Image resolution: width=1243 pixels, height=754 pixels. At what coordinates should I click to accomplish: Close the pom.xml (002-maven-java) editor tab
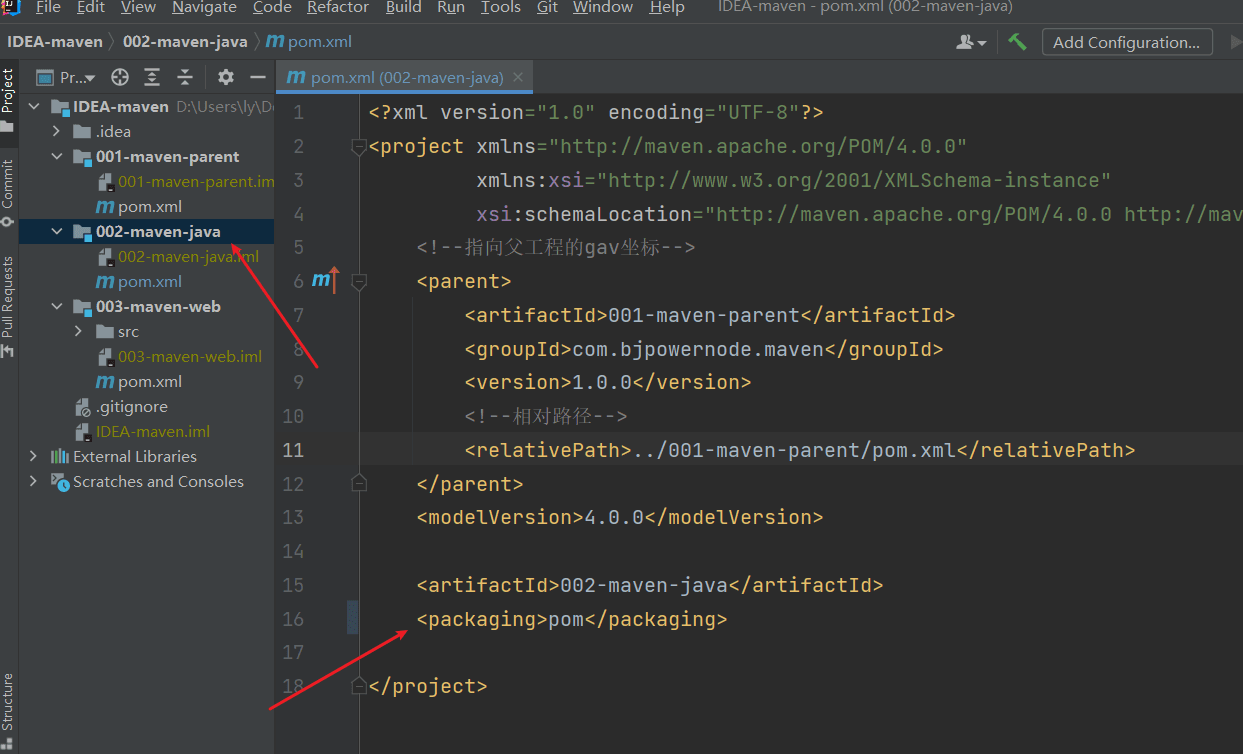coord(517,78)
